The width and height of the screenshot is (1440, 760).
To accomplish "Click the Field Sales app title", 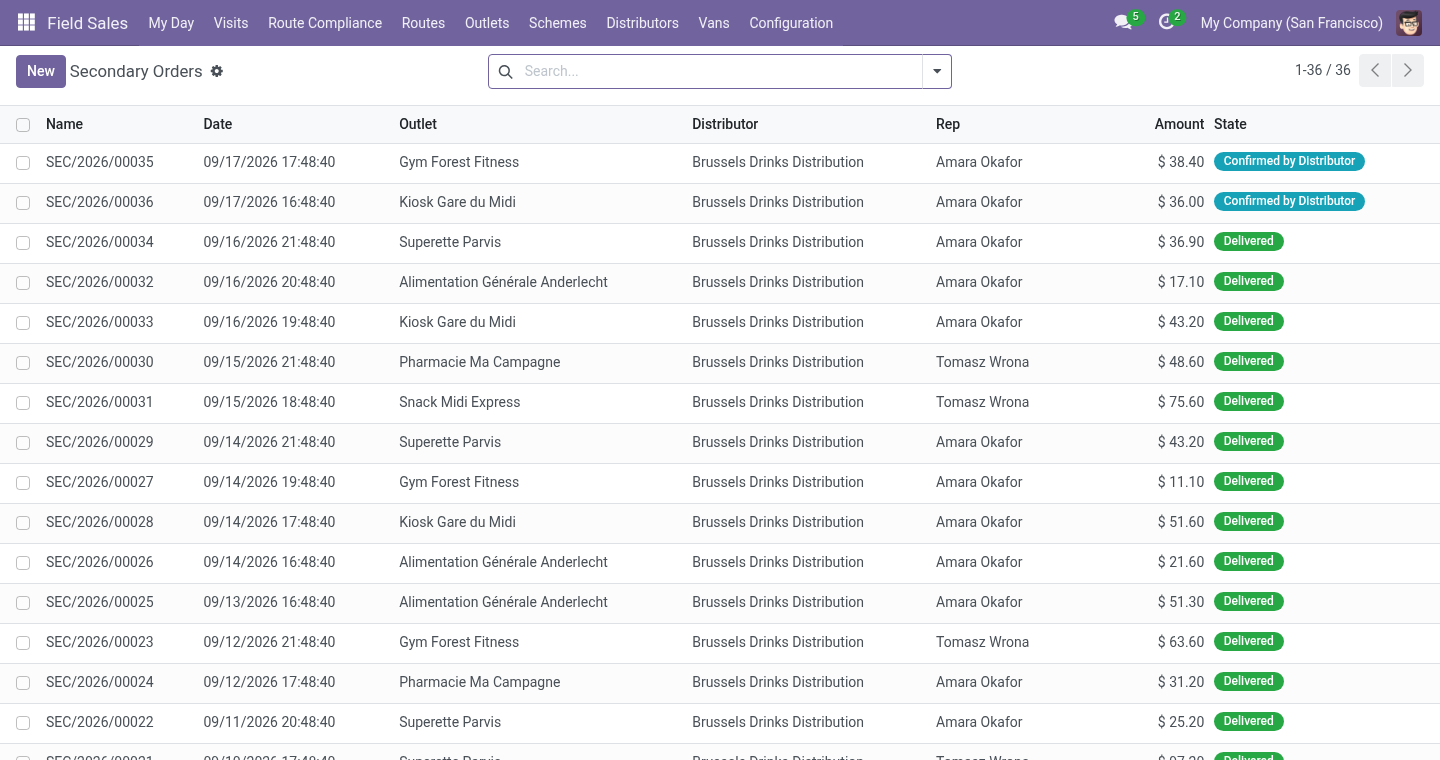I will pyautogui.click(x=87, y=22).
